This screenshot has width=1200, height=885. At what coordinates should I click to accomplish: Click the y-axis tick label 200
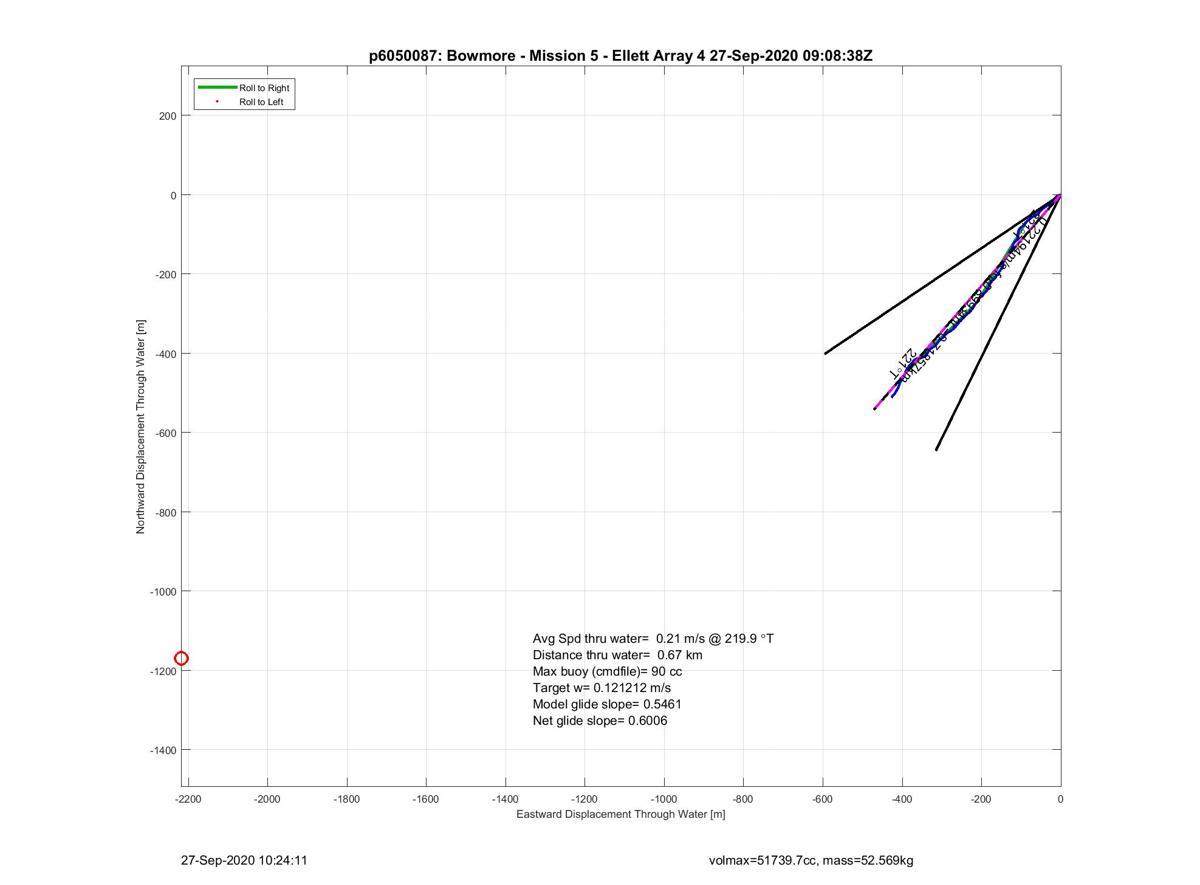tap(167, 116)
